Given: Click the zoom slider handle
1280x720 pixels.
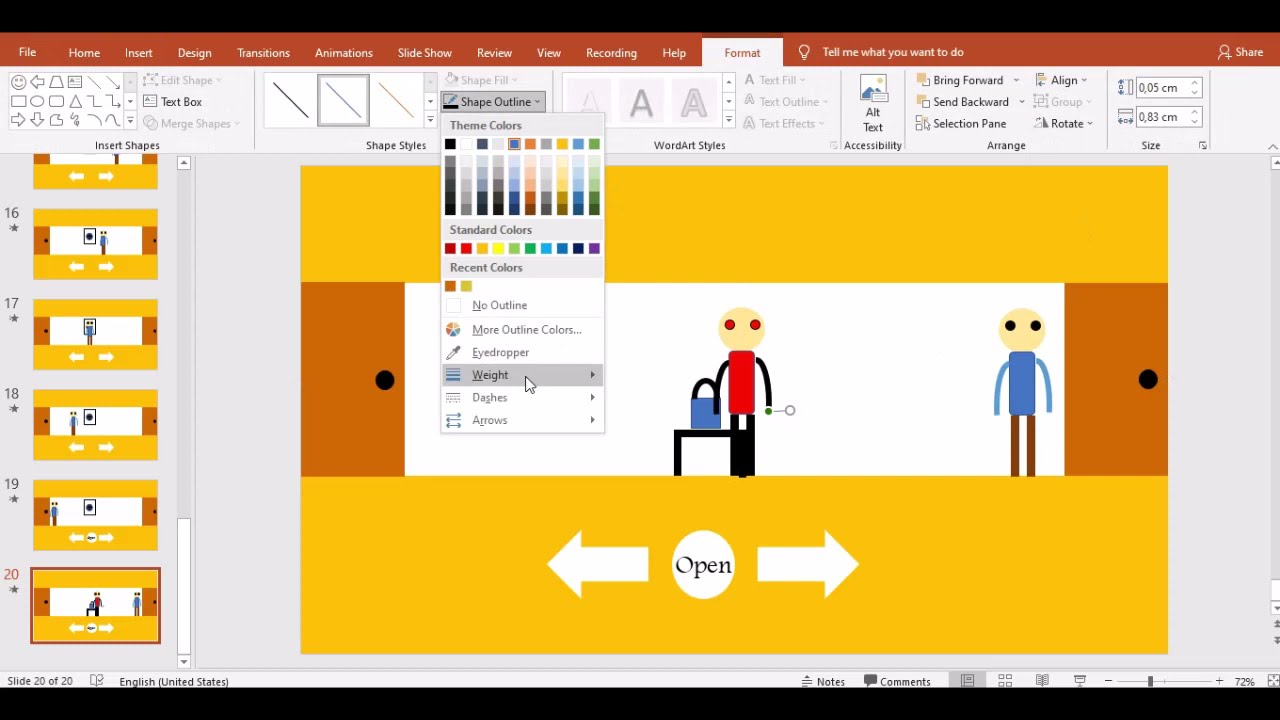Looking at the screenshot, I should pos(1150,682).
